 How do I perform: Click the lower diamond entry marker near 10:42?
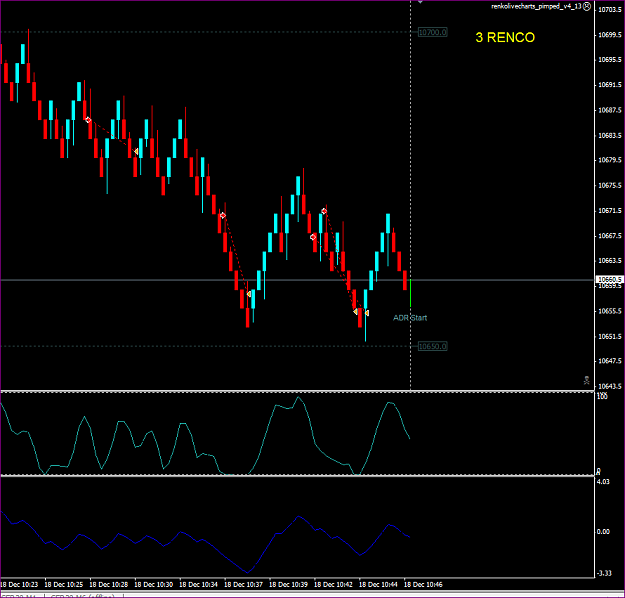pyautogui.click(x=313, y=237)
